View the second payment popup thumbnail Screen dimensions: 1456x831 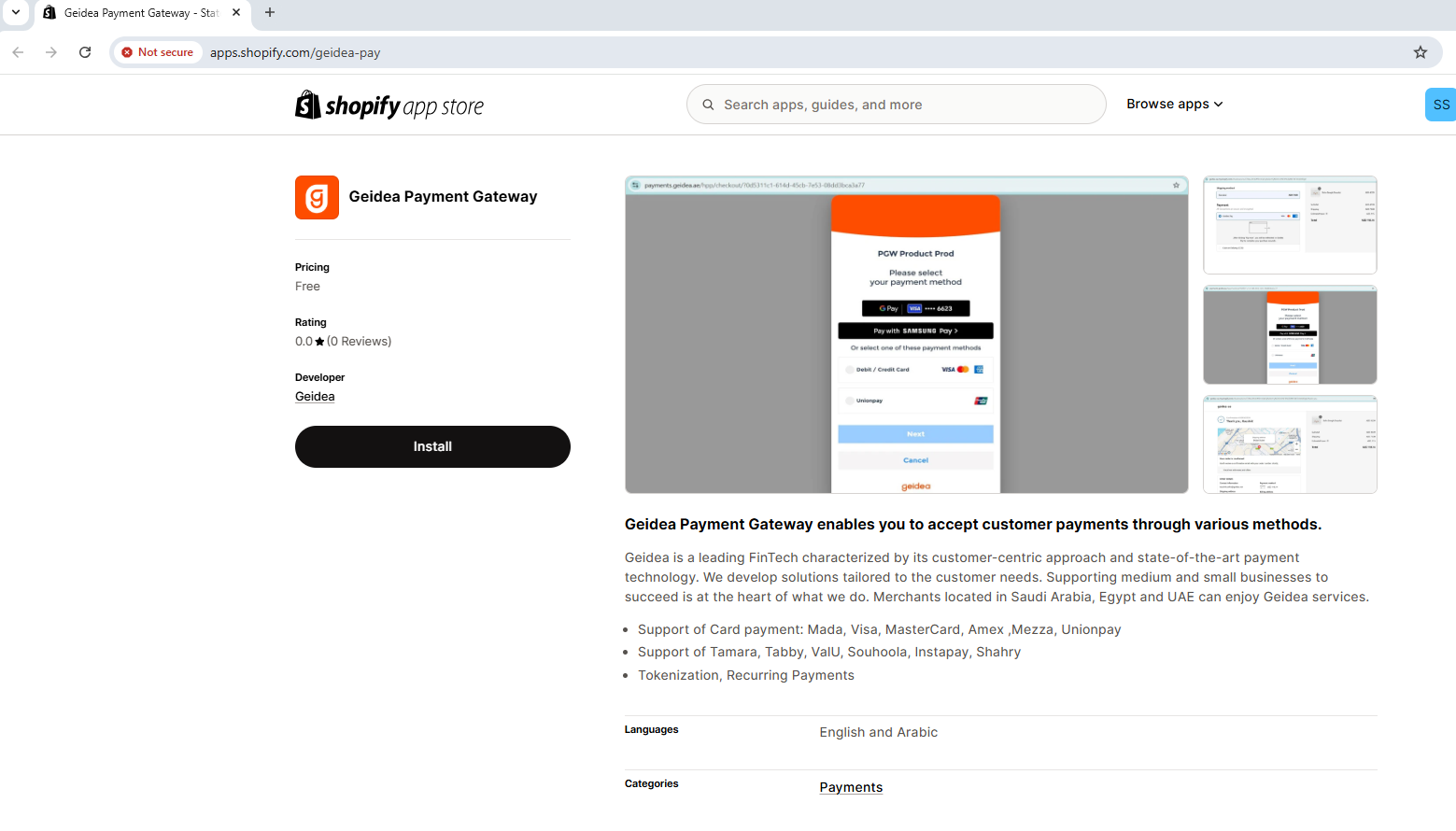point(1290,334)
